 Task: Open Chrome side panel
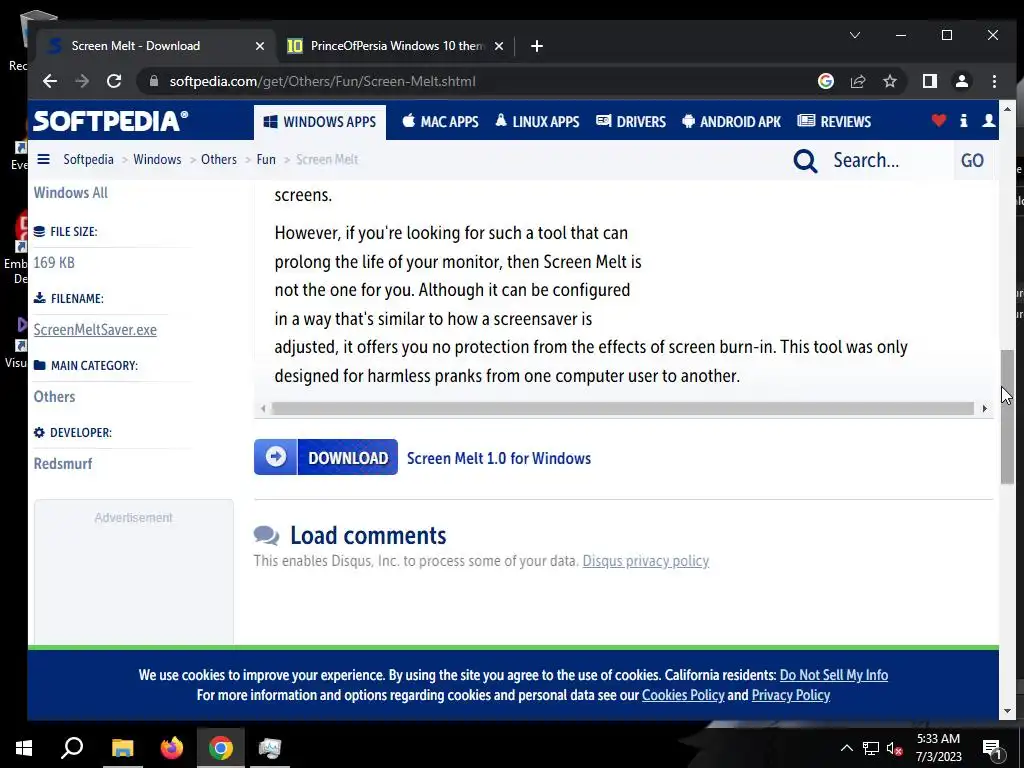tap(929, 81)
